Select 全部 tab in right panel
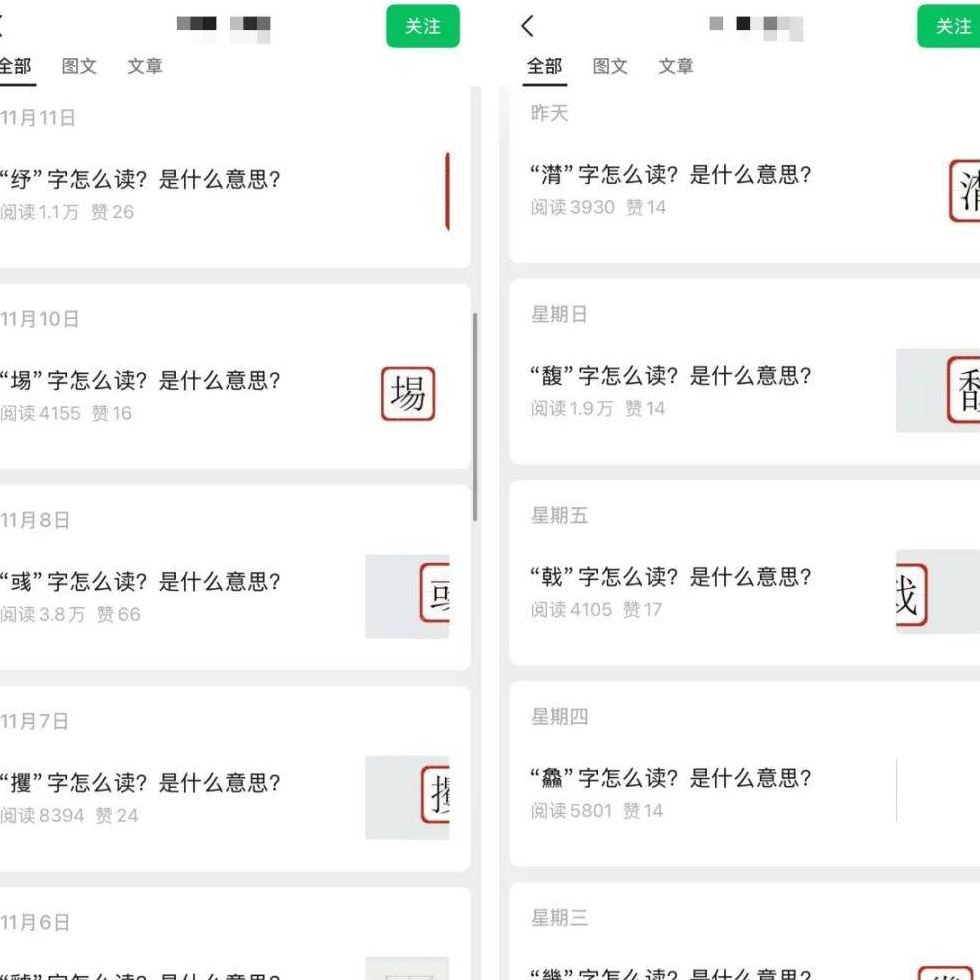The width and height of the screenshot is (980, 980). tap(544, 66)
